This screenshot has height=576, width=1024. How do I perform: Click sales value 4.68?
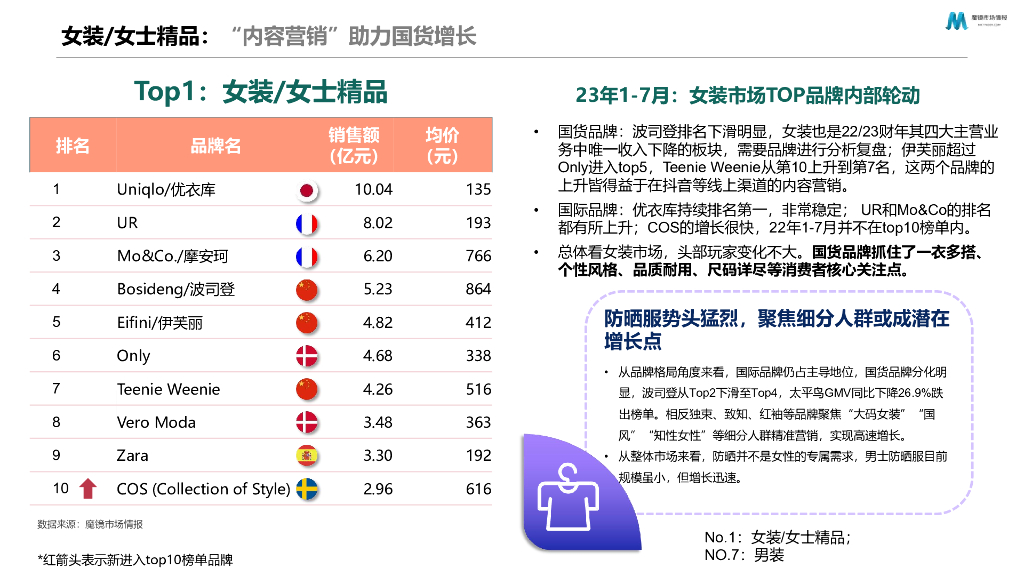click(378, 356)
